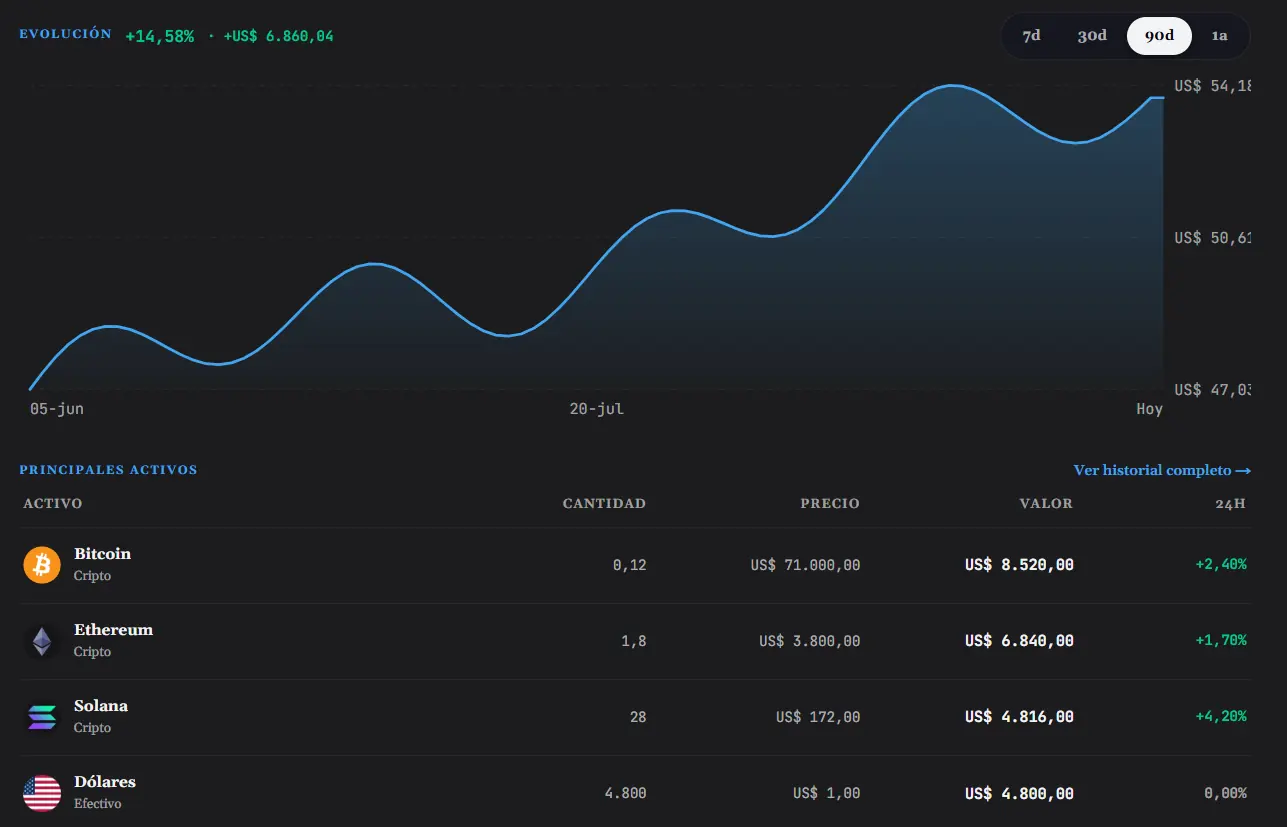
Task: Click the PRECIO column header
Action: pos(830,504)
